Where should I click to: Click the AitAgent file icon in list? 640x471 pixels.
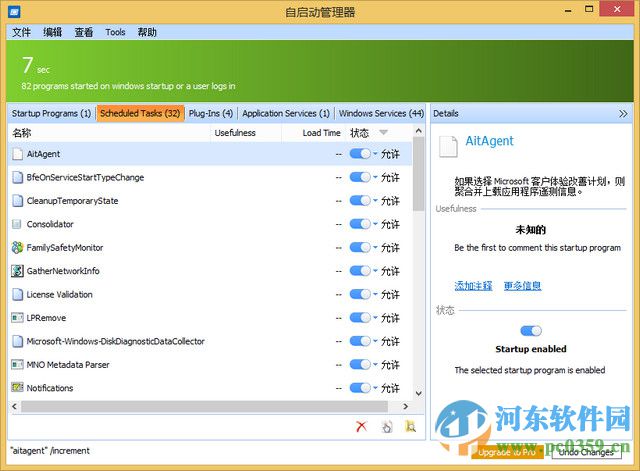tap(17, 154)
